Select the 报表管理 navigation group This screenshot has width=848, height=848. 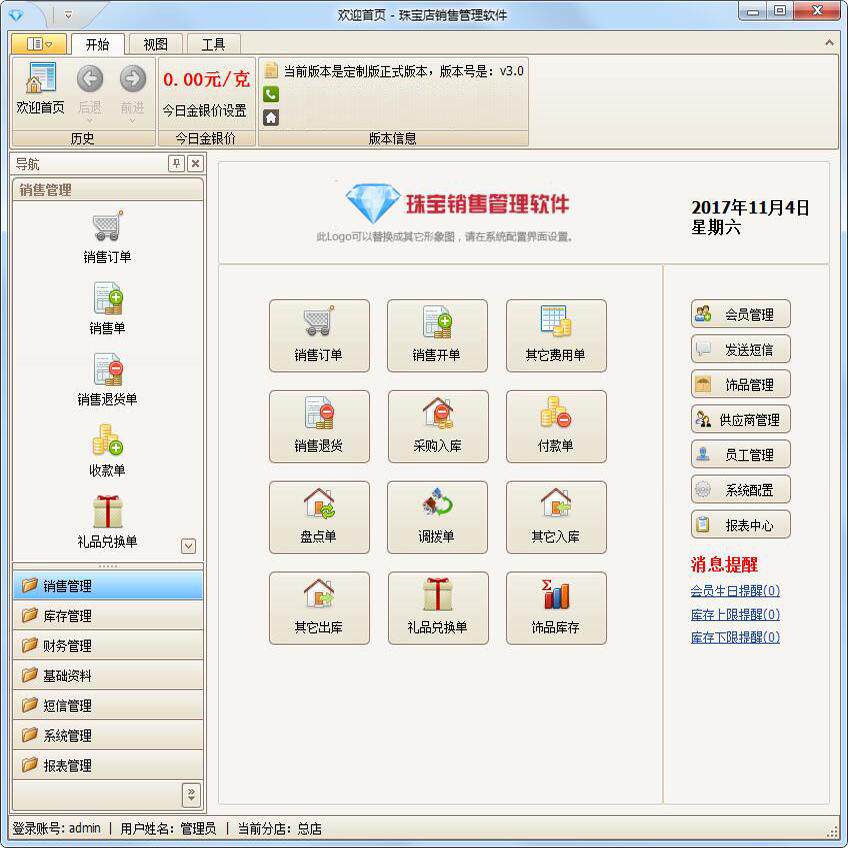coord(108,765)
